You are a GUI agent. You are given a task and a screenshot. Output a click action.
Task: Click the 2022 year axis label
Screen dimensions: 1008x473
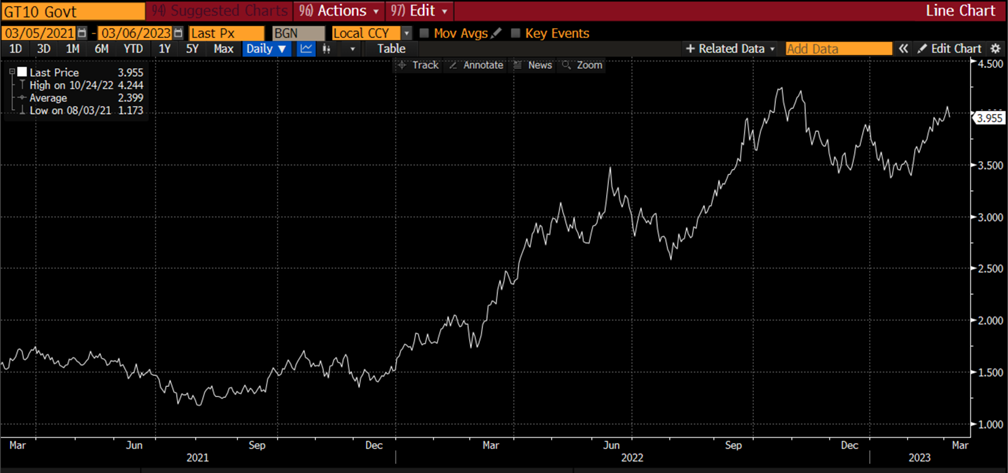632,458
